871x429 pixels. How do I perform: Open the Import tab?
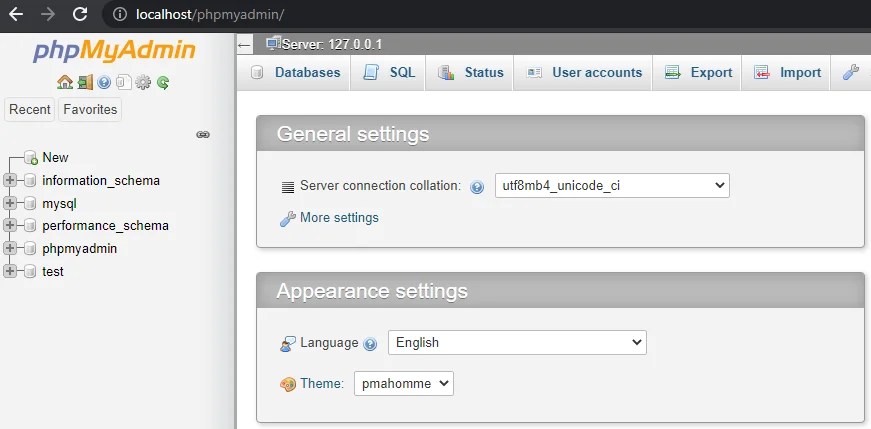tap(786, 73)
